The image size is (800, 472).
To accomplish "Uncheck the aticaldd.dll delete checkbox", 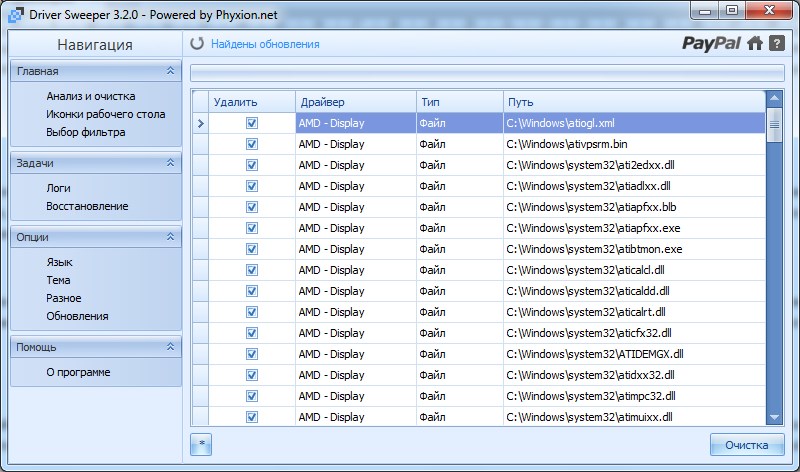I will pos(252,291).
